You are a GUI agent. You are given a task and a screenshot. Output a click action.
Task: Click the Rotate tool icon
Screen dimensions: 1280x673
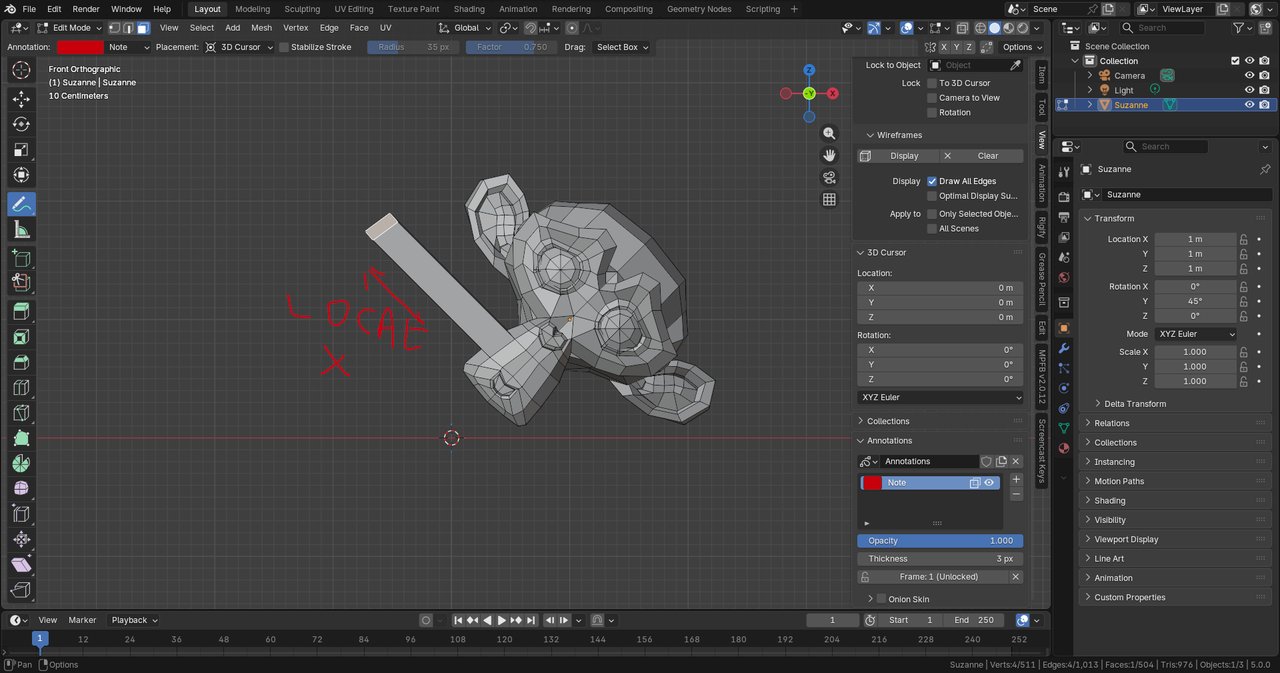point(21,124)
